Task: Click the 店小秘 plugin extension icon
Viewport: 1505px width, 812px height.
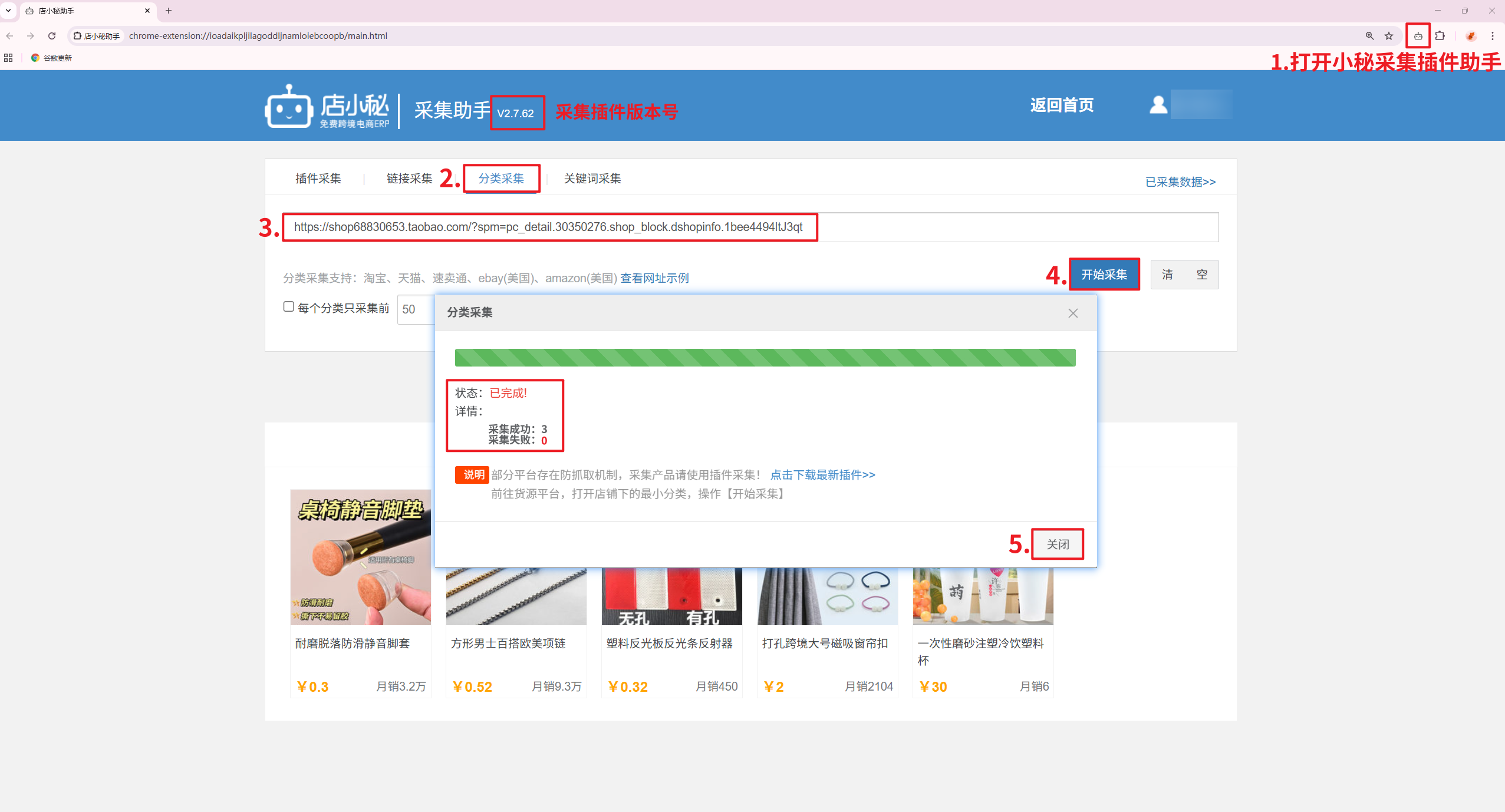Action: tap(1418, 36)
